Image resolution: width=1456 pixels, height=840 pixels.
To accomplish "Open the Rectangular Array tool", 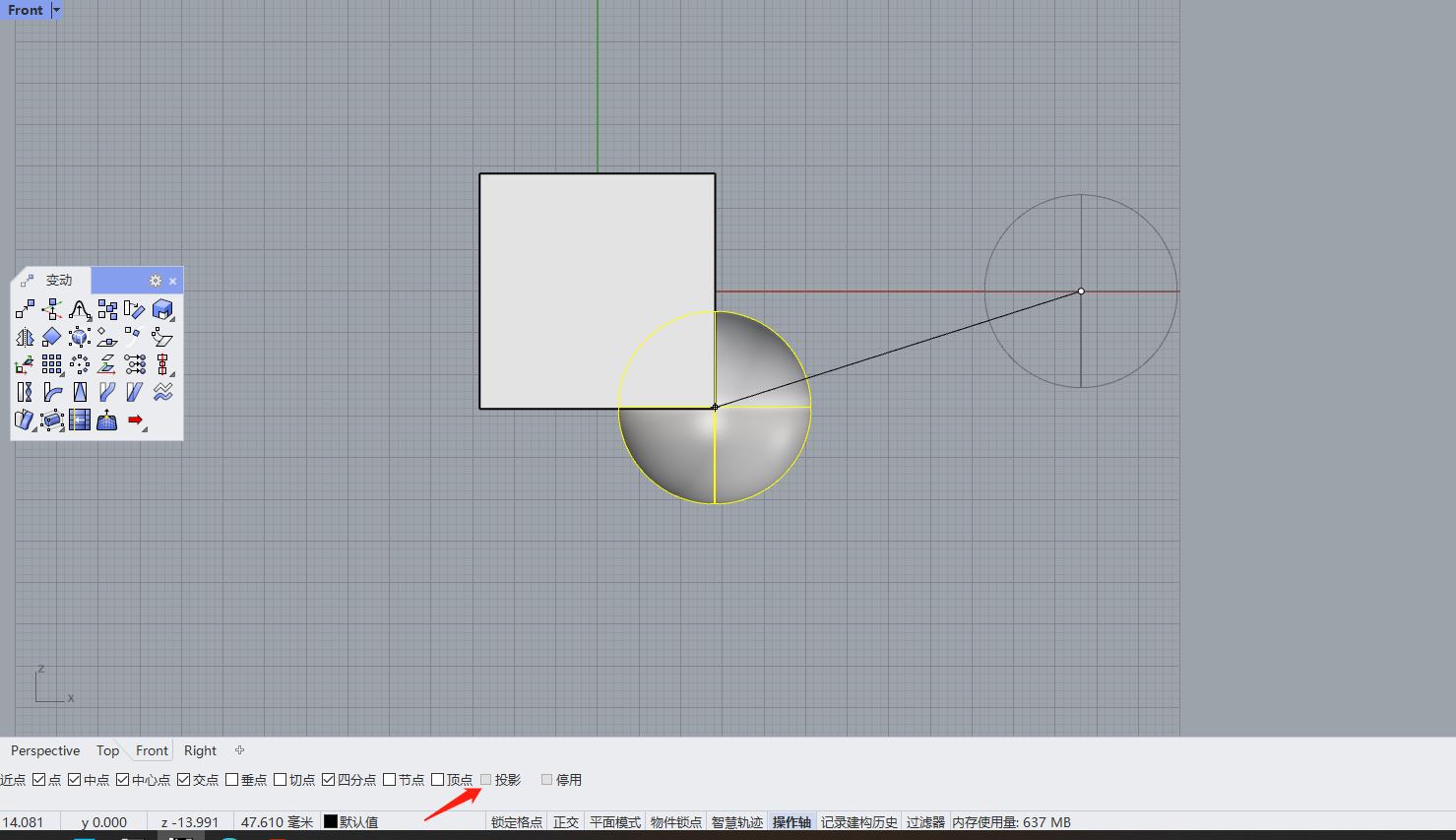I will 52,365.
